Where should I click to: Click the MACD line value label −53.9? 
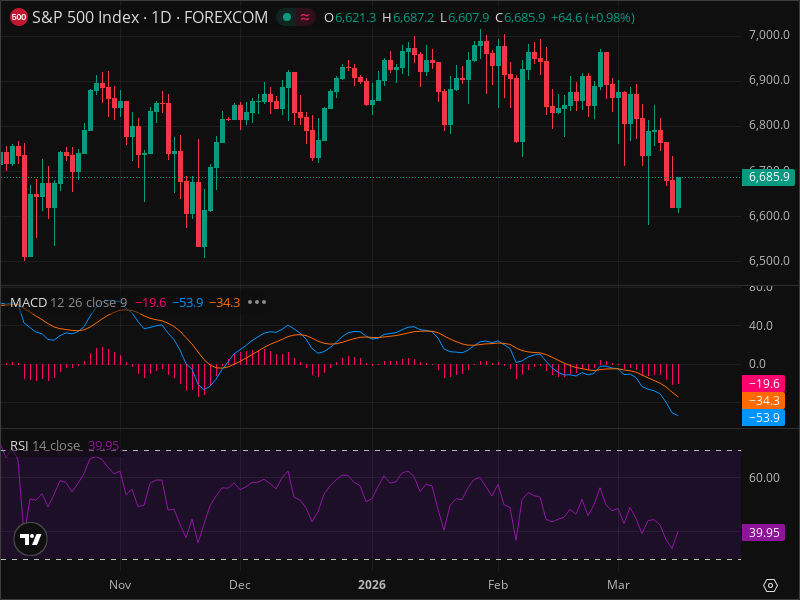pos(763,417)
